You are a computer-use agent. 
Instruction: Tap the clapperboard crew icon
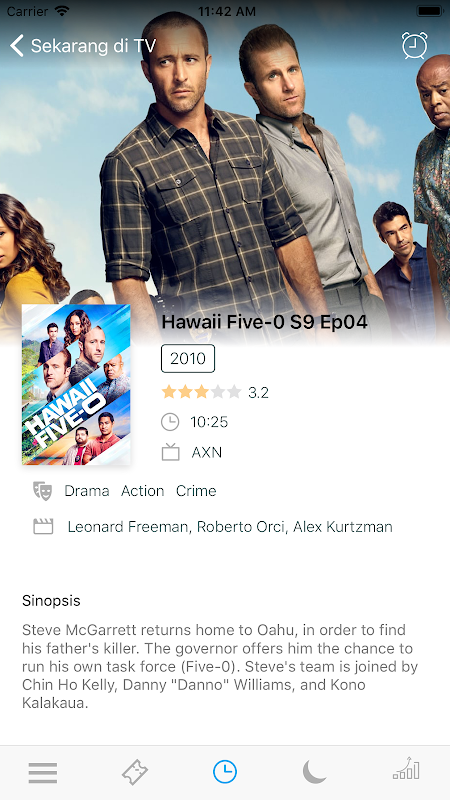coord(43,527)
